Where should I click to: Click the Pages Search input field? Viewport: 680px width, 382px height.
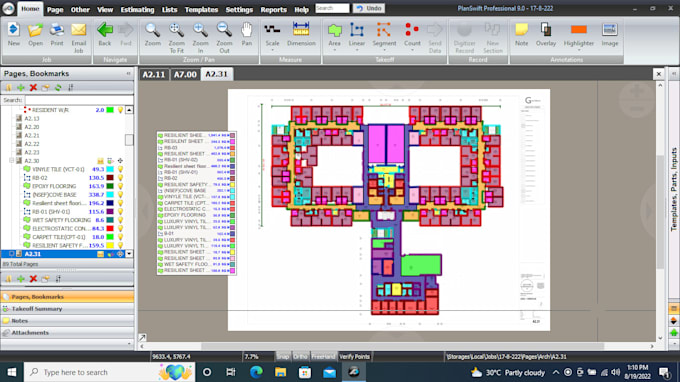tap(78, 100)
